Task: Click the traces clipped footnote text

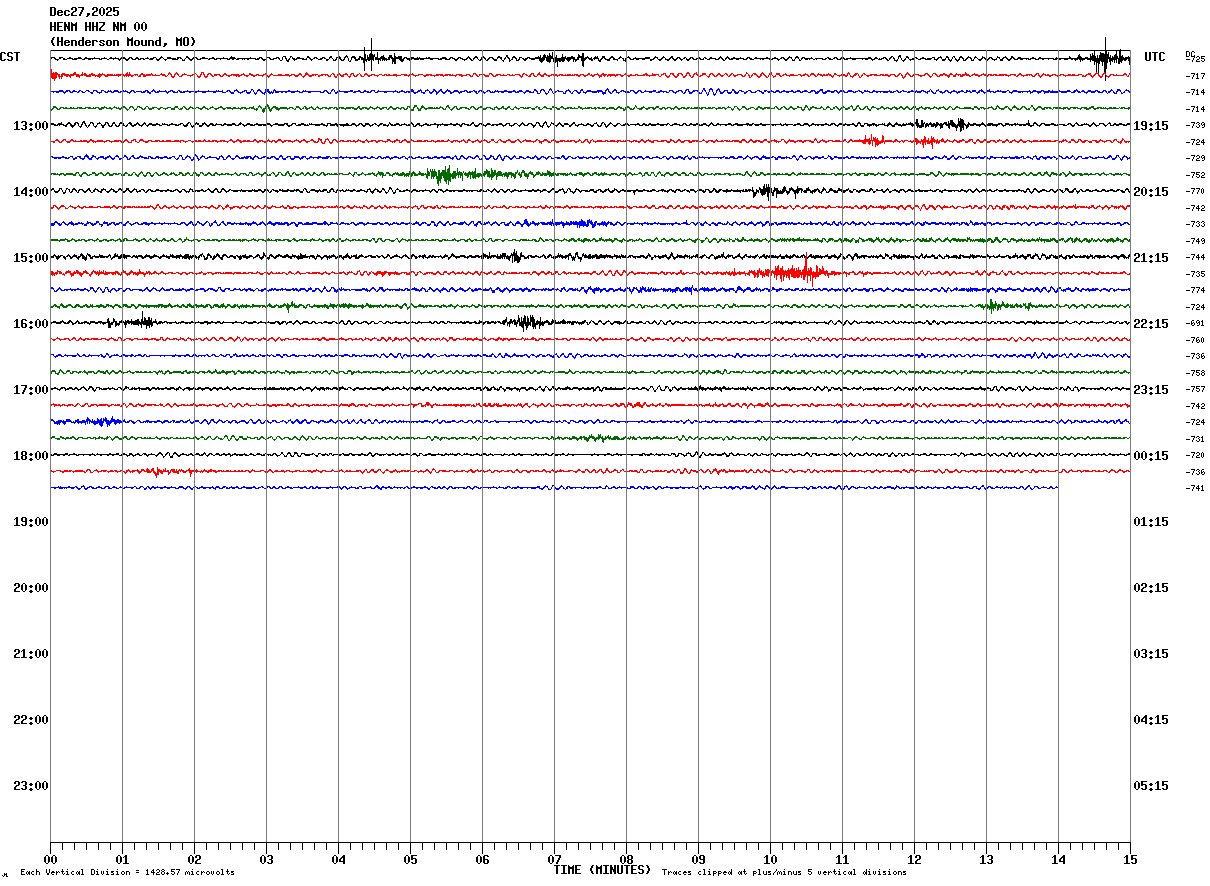Action: 784,873
